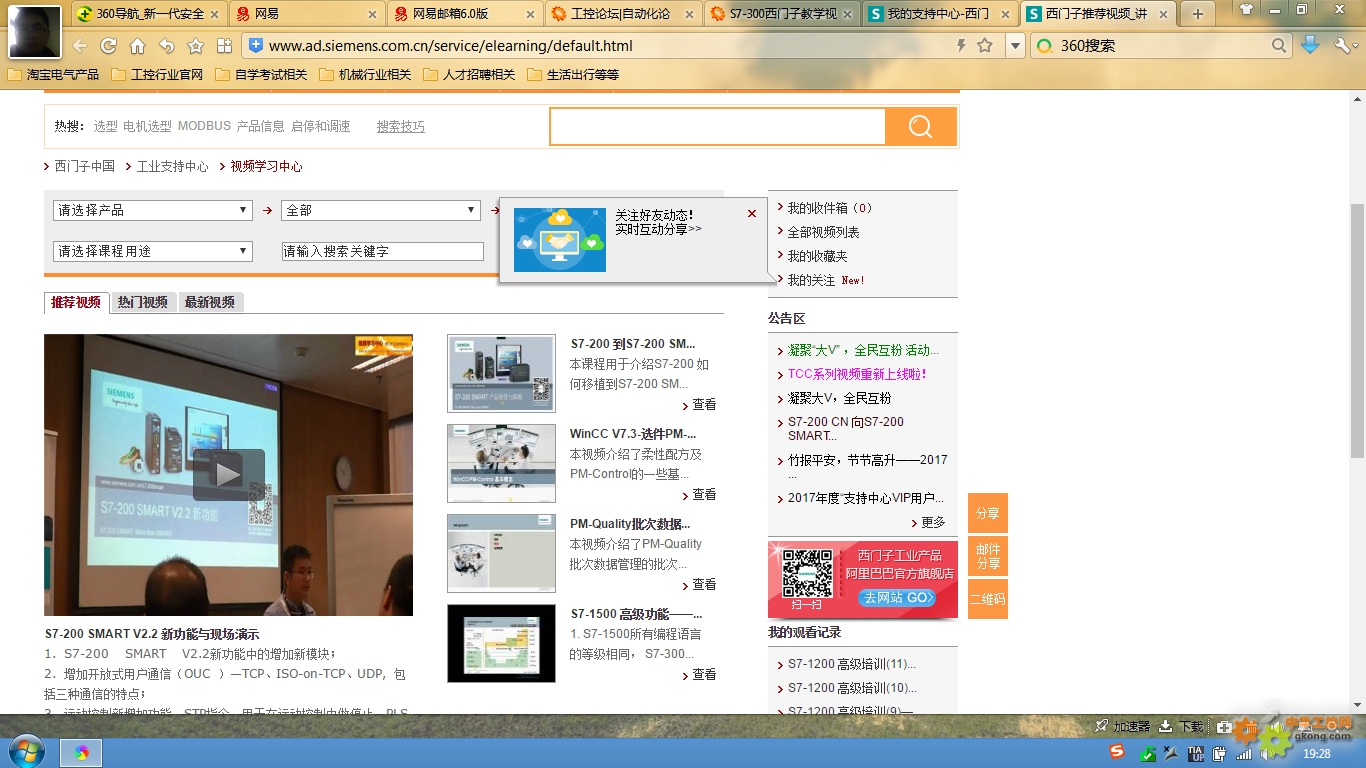
Task: Click the lightning speed-mode icon in address bar
Action: [961, 46]
